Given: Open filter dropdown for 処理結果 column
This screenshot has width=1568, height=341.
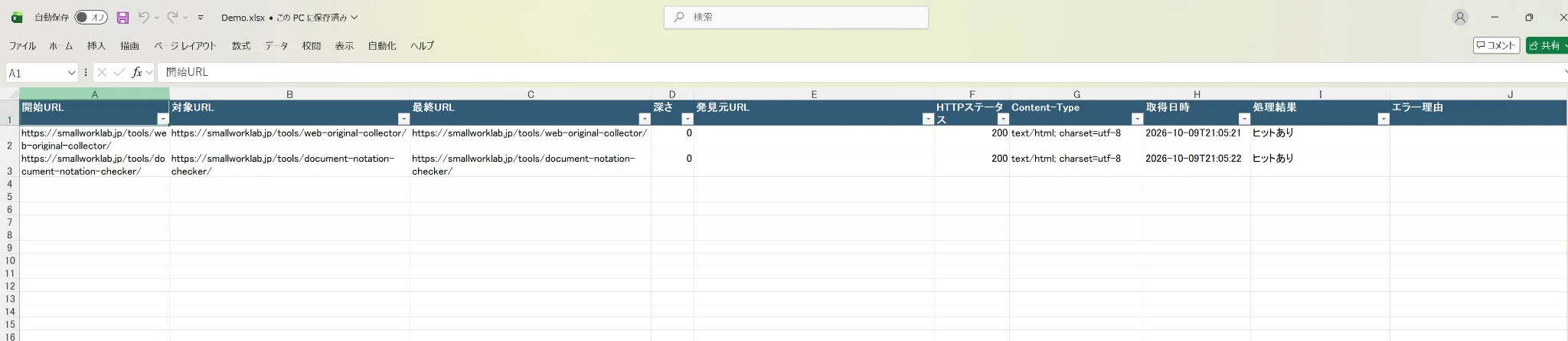Looking at the screenshot, I should click(x=1383, y=120).
